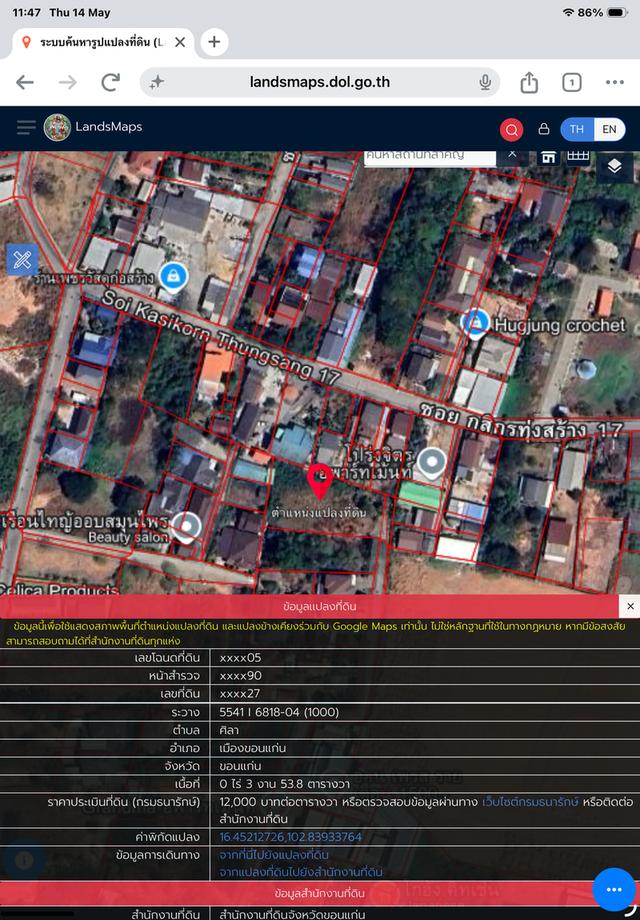640x920 pixels.
Task: Select the district value เมืองขอนแก่น
Action: click(x=252, y=748)
